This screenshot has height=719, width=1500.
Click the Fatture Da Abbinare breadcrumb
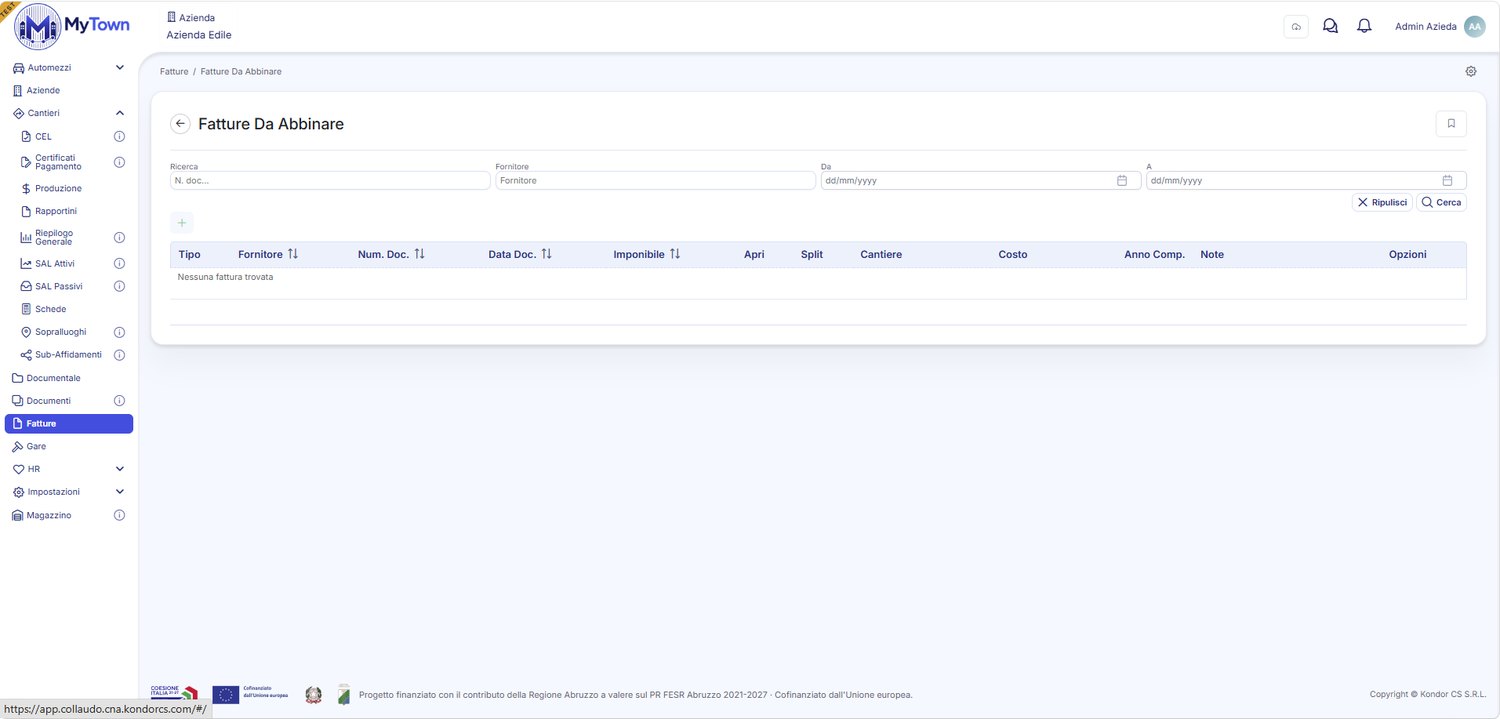coord(241,72)
